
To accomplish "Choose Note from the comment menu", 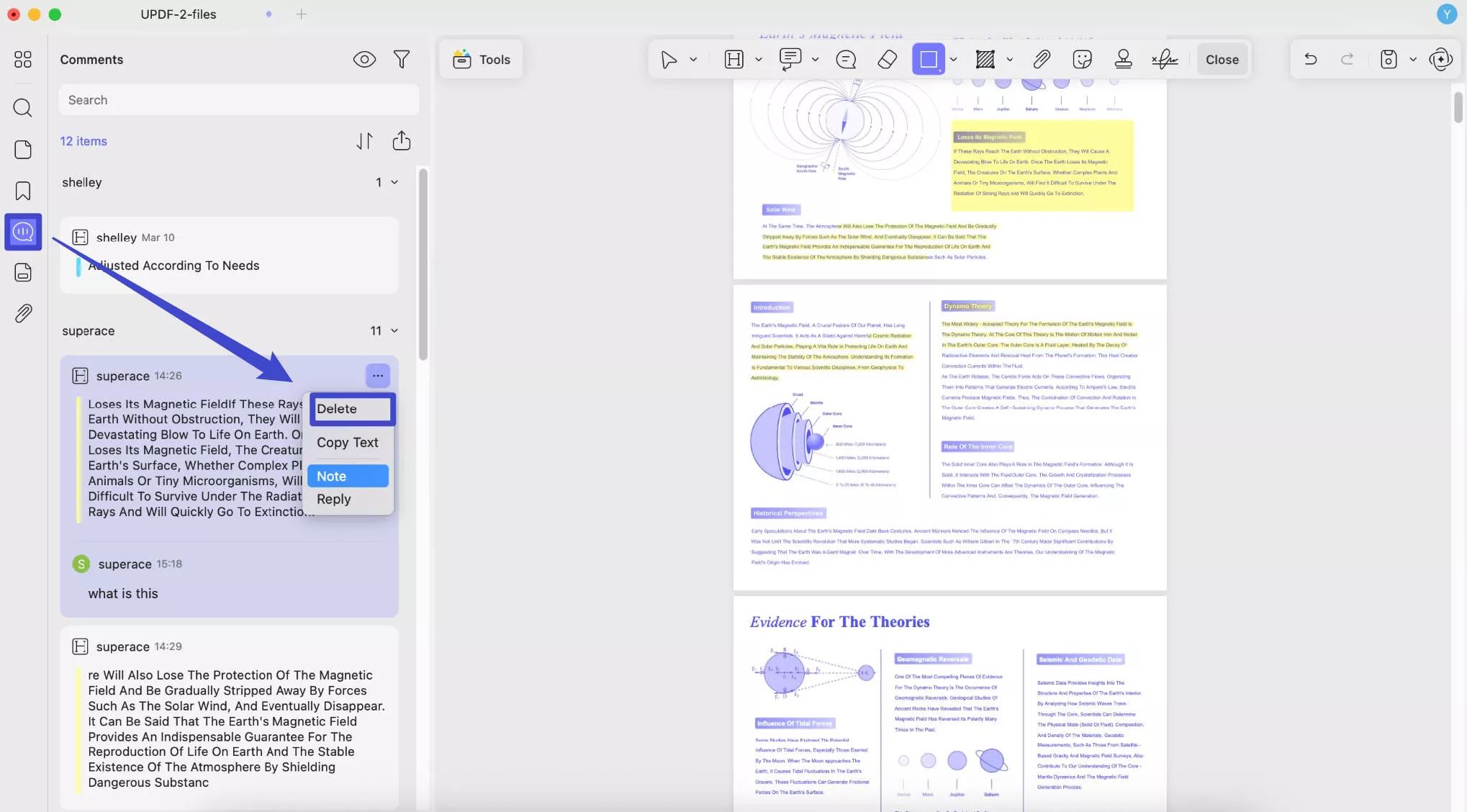I will coord(348,476).
